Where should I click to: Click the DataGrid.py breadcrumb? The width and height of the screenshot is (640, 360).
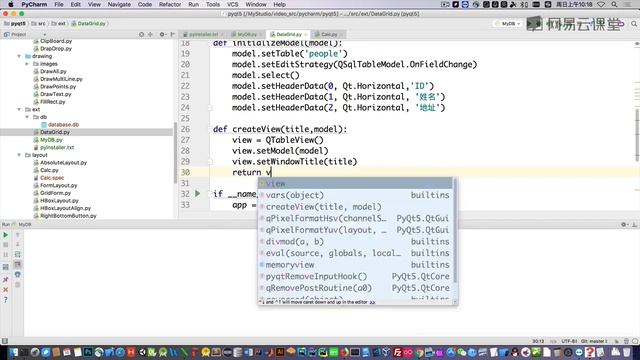point(89,24)
